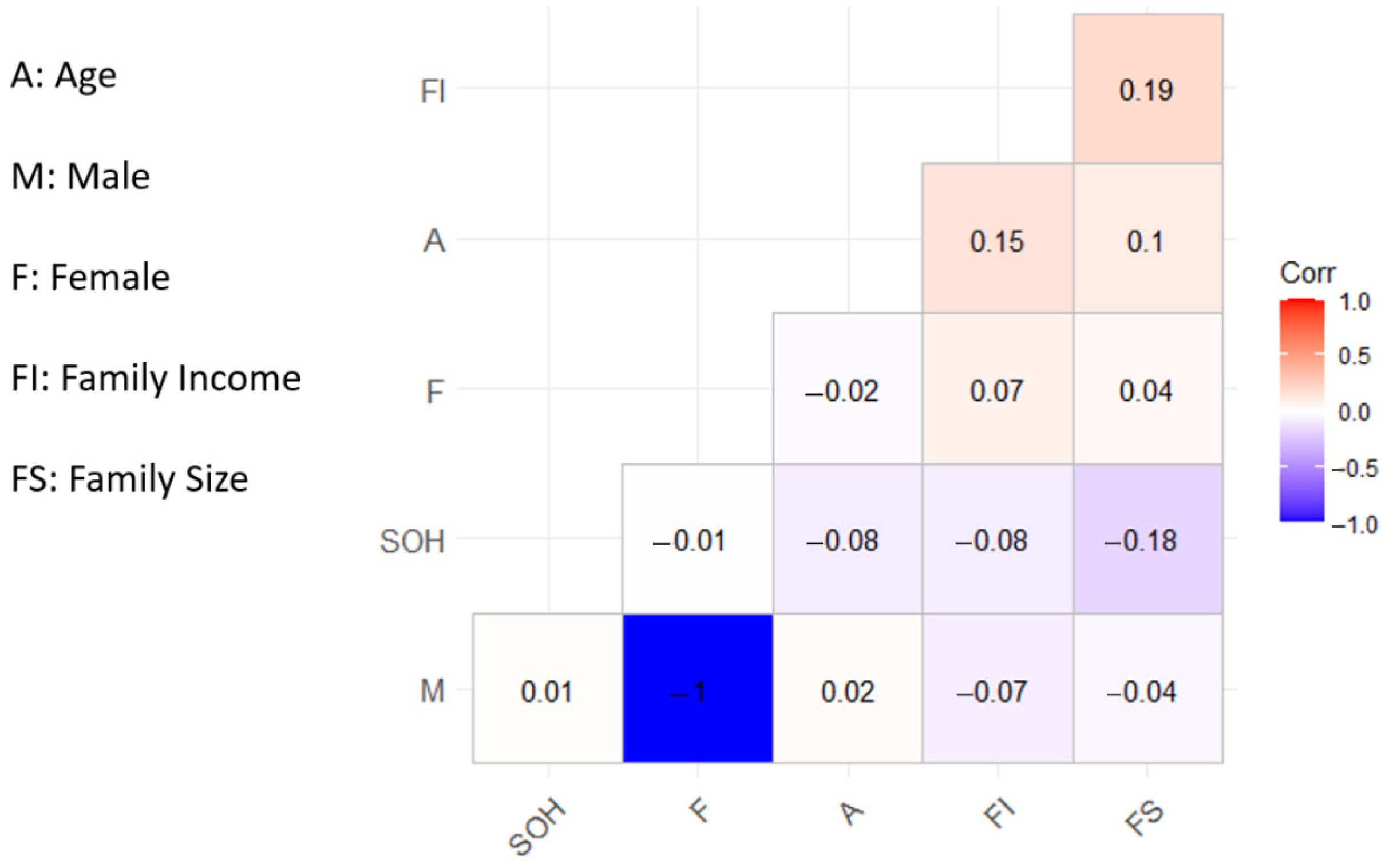
Task: Click the −0.07 cell in row M
Action: pyautogui.click(x=997, y=688)
